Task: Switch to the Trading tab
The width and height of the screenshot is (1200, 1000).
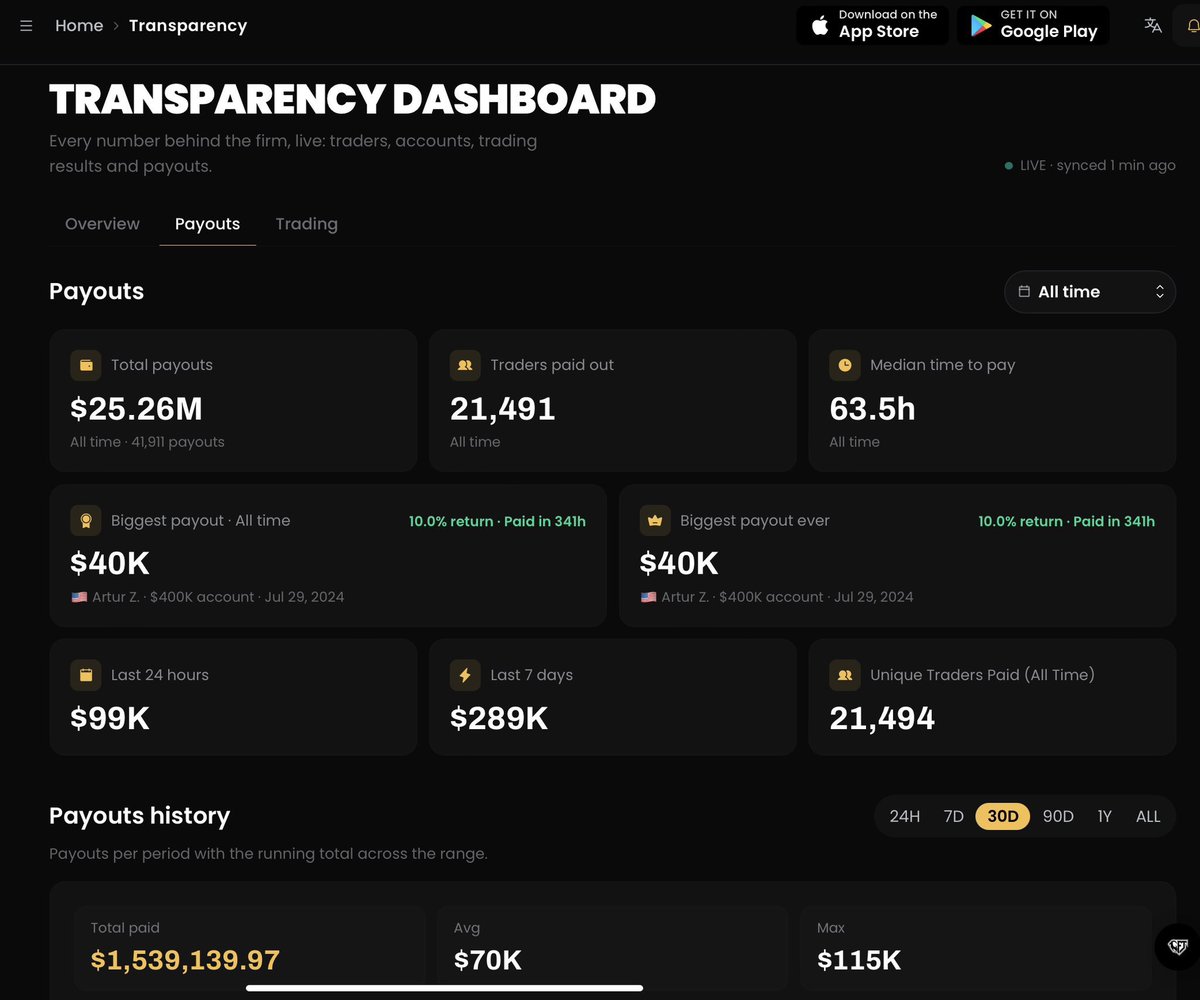Action: tap(307, 224)
